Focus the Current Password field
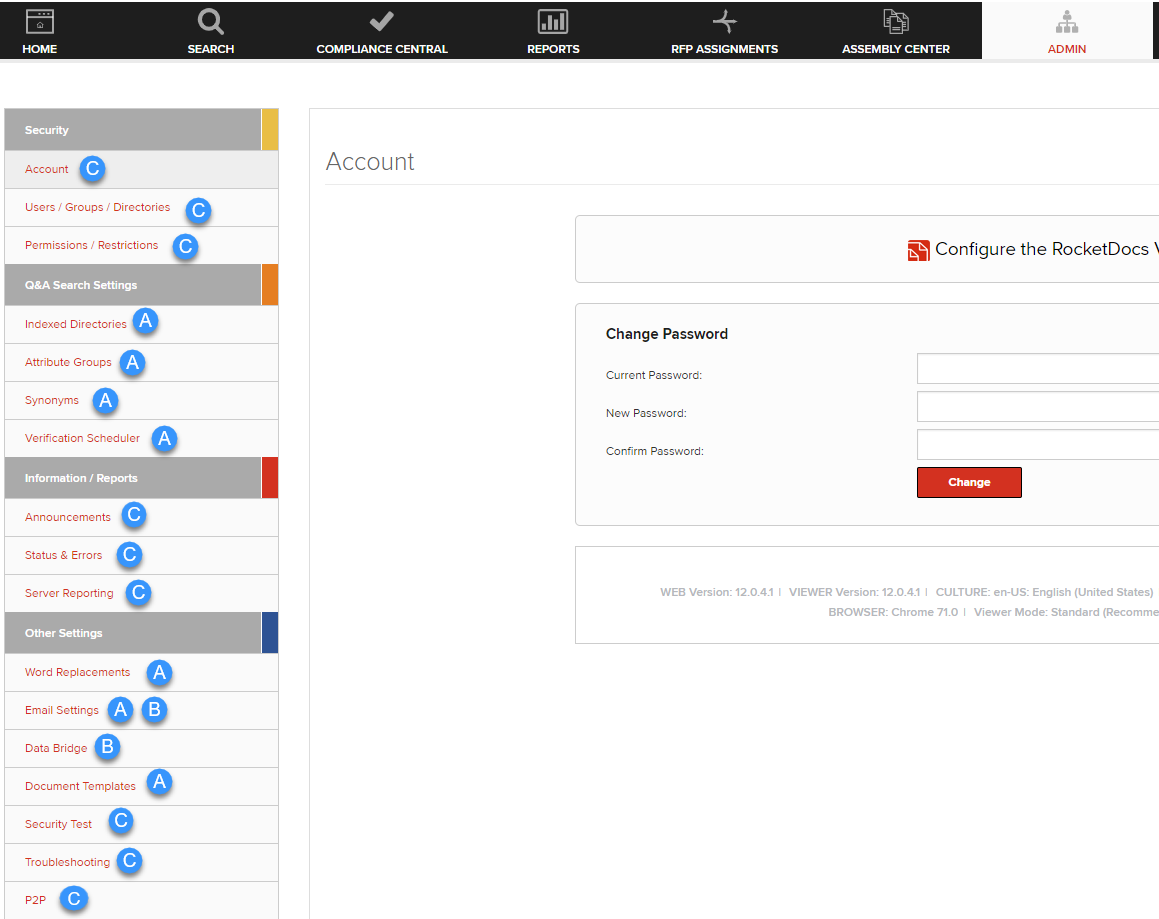Screen dimensions: 1159x919 coord(1038,368)
